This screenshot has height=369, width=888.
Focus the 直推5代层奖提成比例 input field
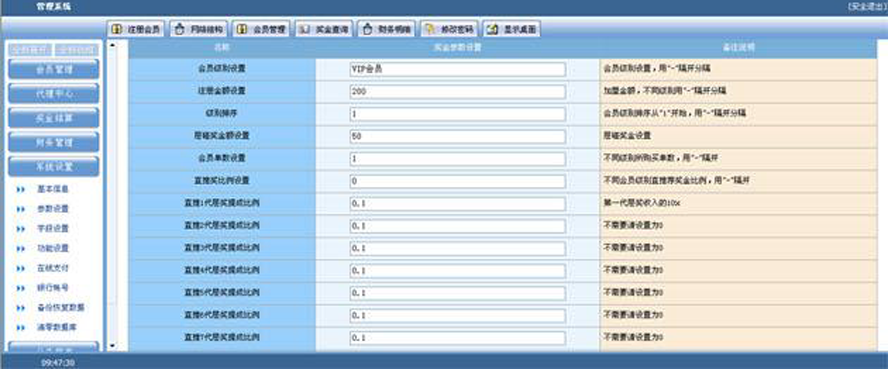click(458, 293)
